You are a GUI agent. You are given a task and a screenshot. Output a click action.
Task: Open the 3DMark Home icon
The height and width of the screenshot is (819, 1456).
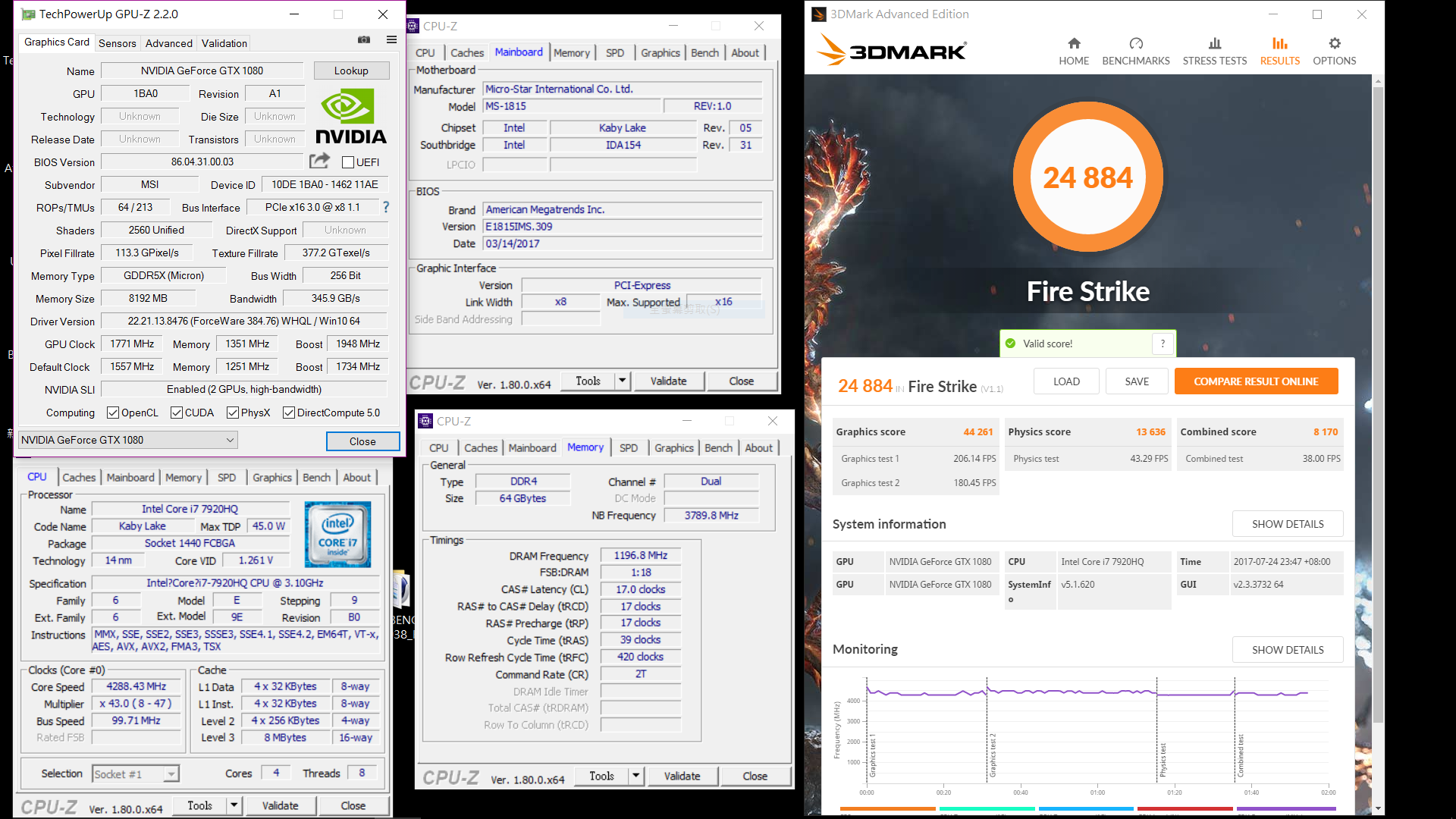(1074, 43)
